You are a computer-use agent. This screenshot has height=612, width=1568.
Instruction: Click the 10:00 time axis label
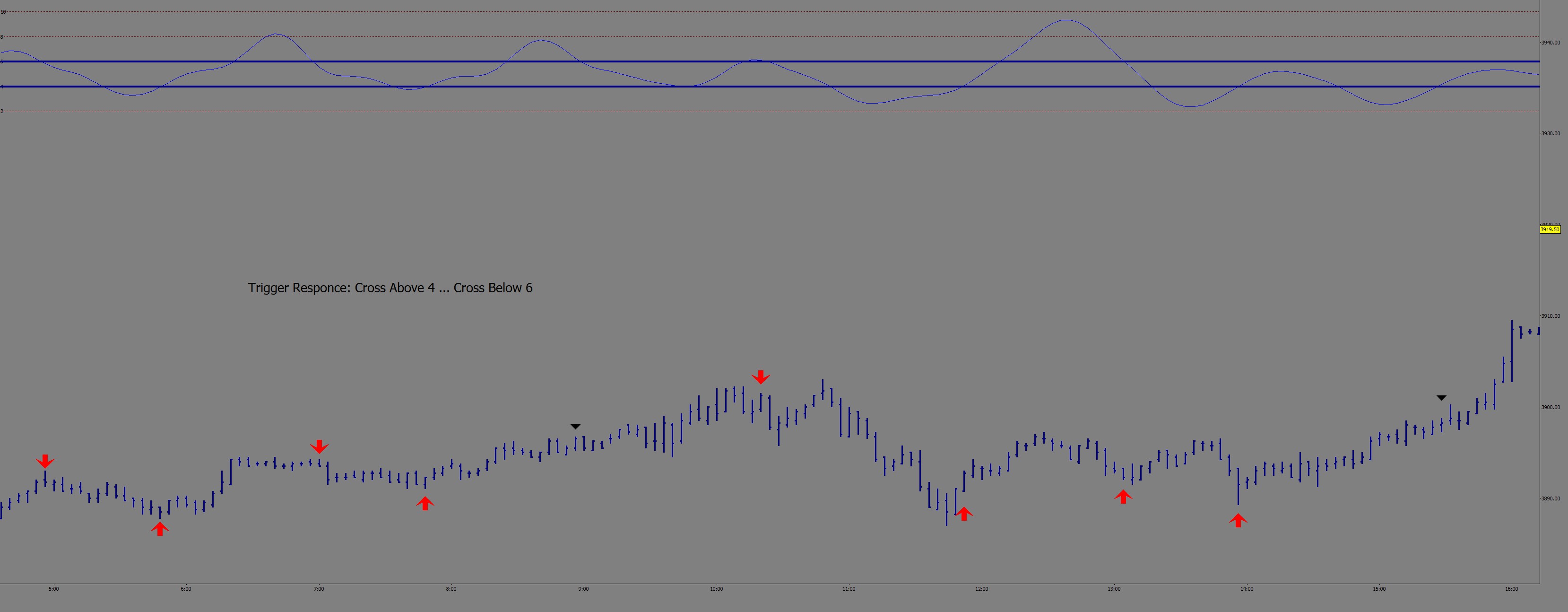[x=717, y=589]
